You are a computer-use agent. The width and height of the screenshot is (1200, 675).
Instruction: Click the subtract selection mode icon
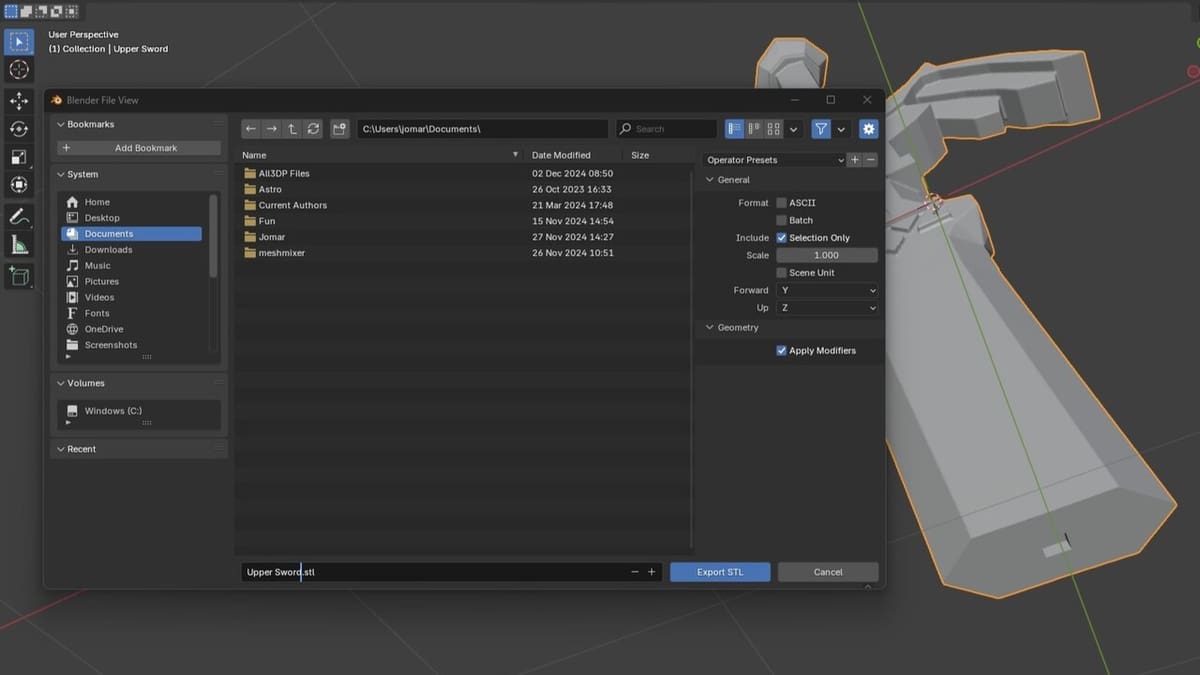coord(41,12)
